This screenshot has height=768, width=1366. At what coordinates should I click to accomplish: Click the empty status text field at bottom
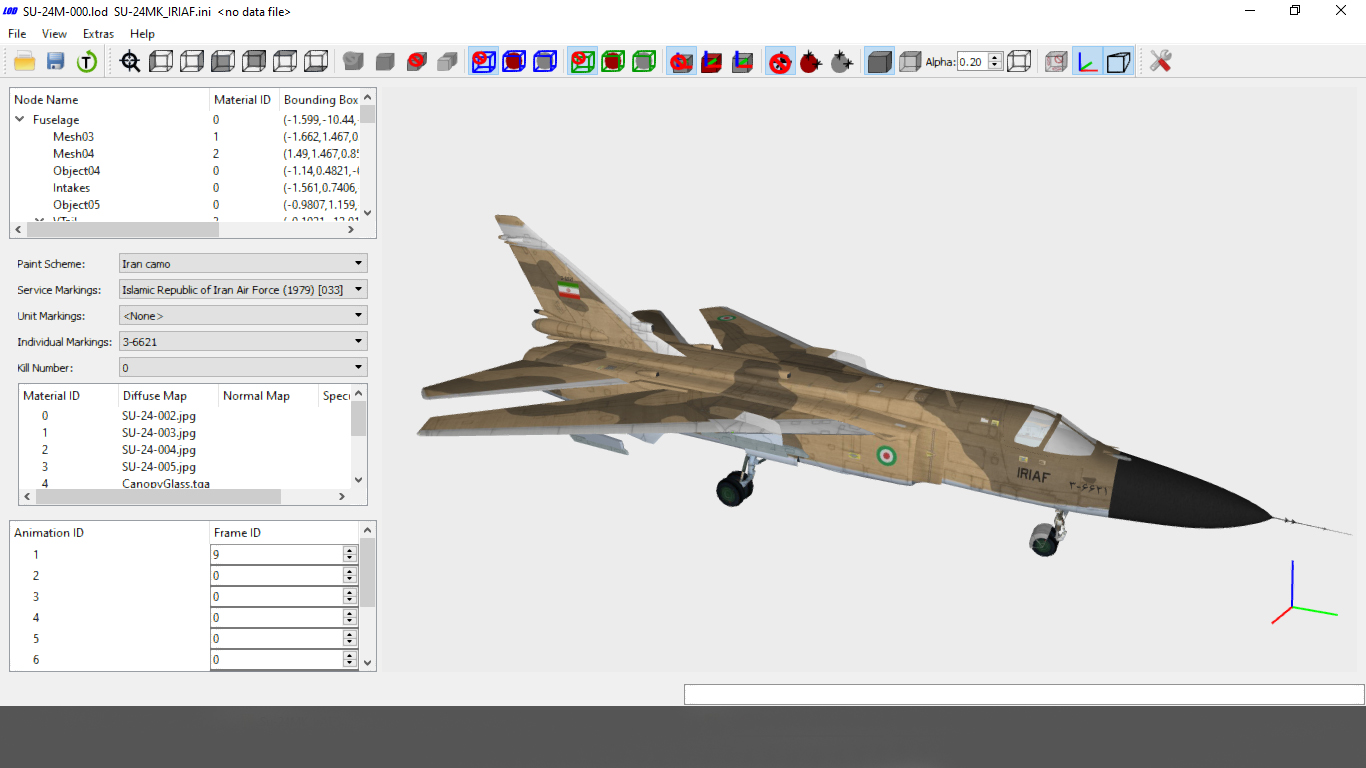[x=1024, y=694]
